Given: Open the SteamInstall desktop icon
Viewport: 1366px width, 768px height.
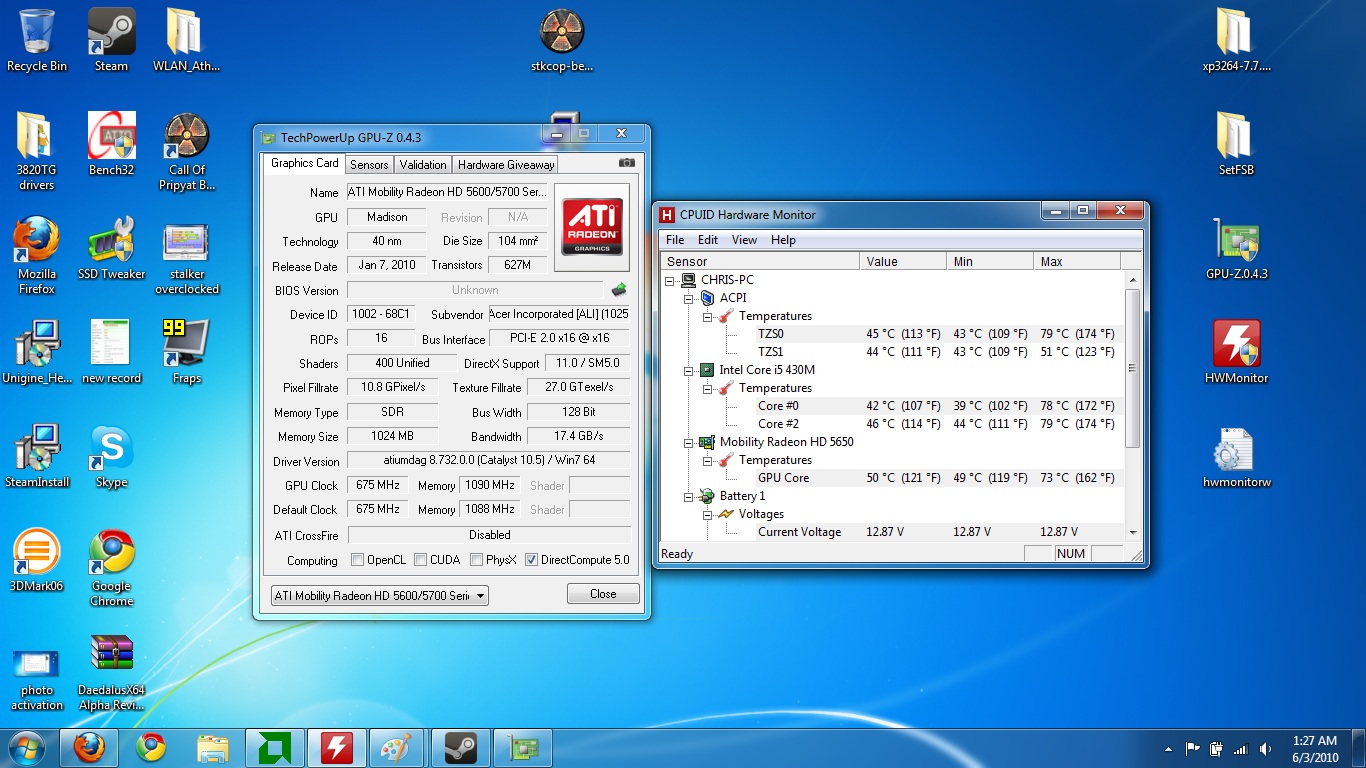Looking at the screenshot, I should 37,456.
